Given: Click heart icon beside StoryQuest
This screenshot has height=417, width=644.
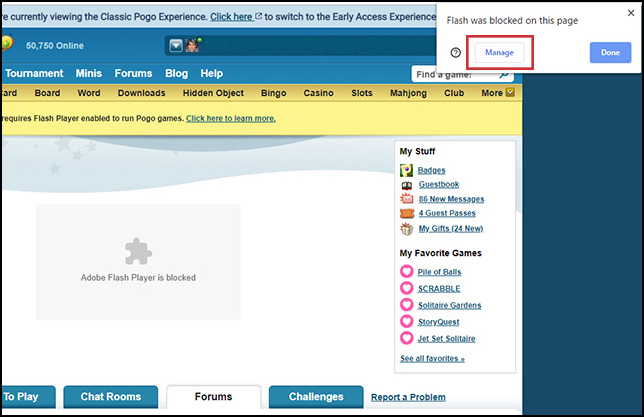Looking at the screenshot, I should 407,321.
